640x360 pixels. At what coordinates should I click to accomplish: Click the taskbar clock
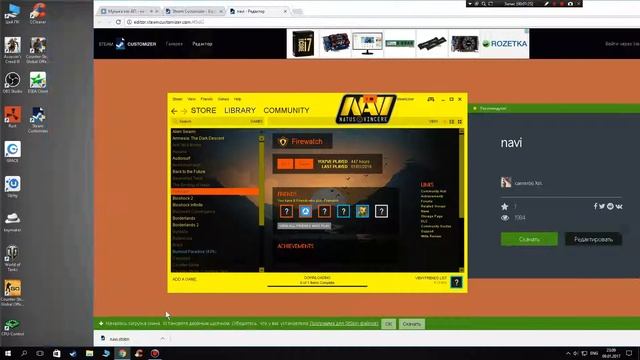[x=611, y=353]
